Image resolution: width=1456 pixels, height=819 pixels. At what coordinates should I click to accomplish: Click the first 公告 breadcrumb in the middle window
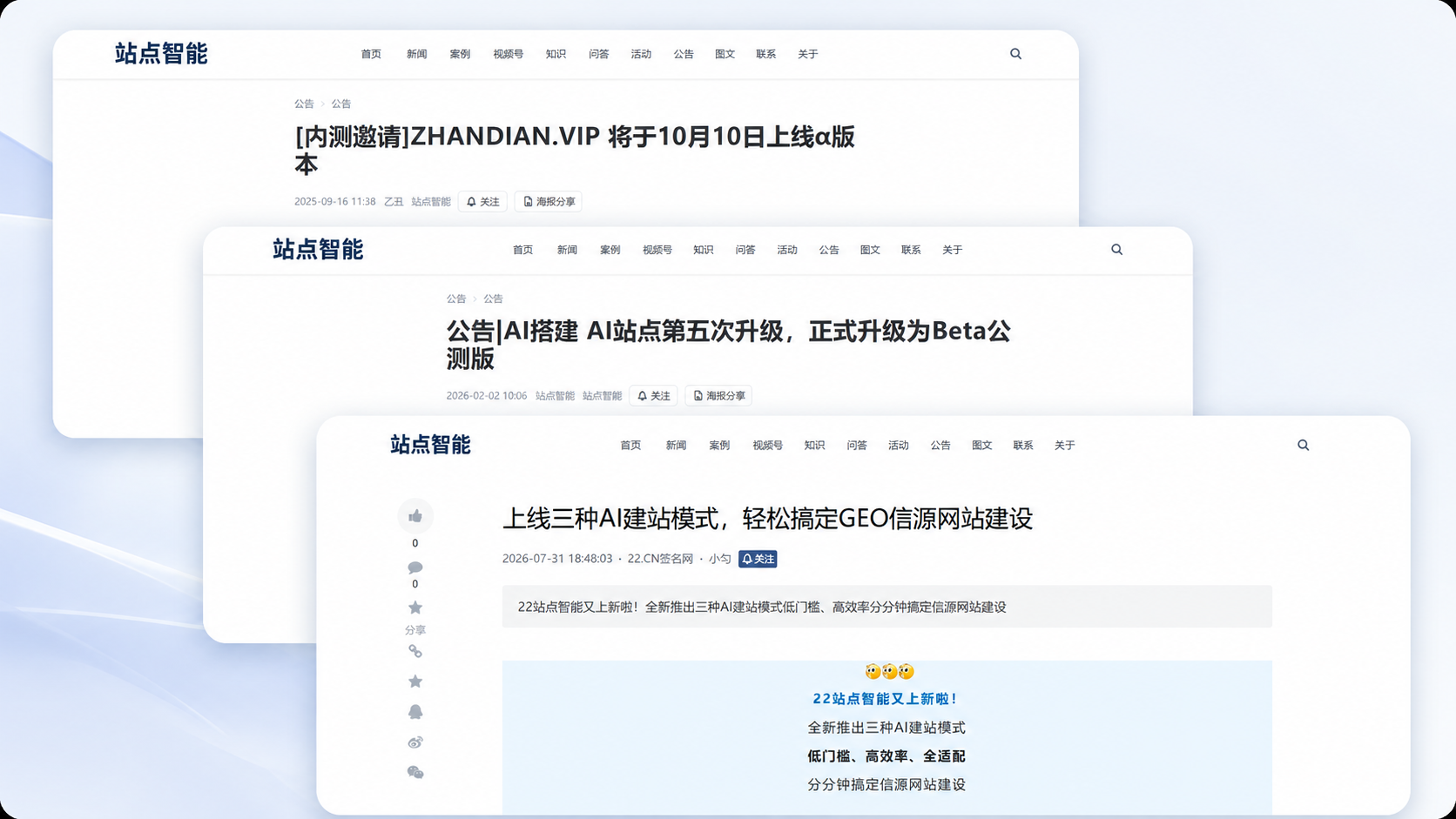(x=456, y=299)
